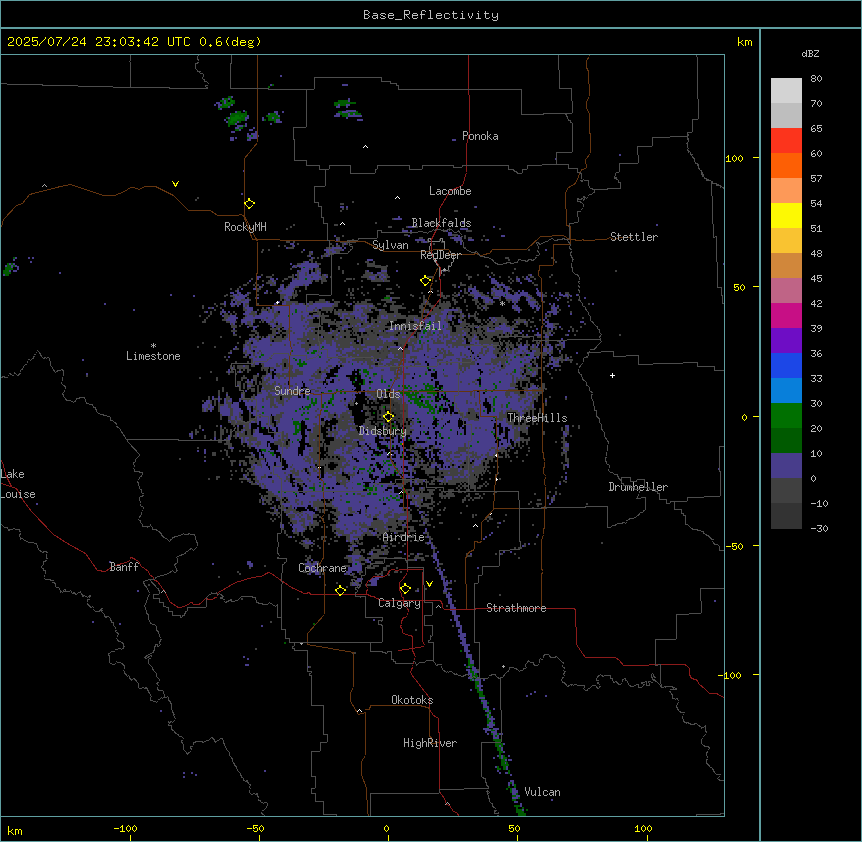Click the Sundre label
This screenshot has height=842, width=862.
(292, 391)
